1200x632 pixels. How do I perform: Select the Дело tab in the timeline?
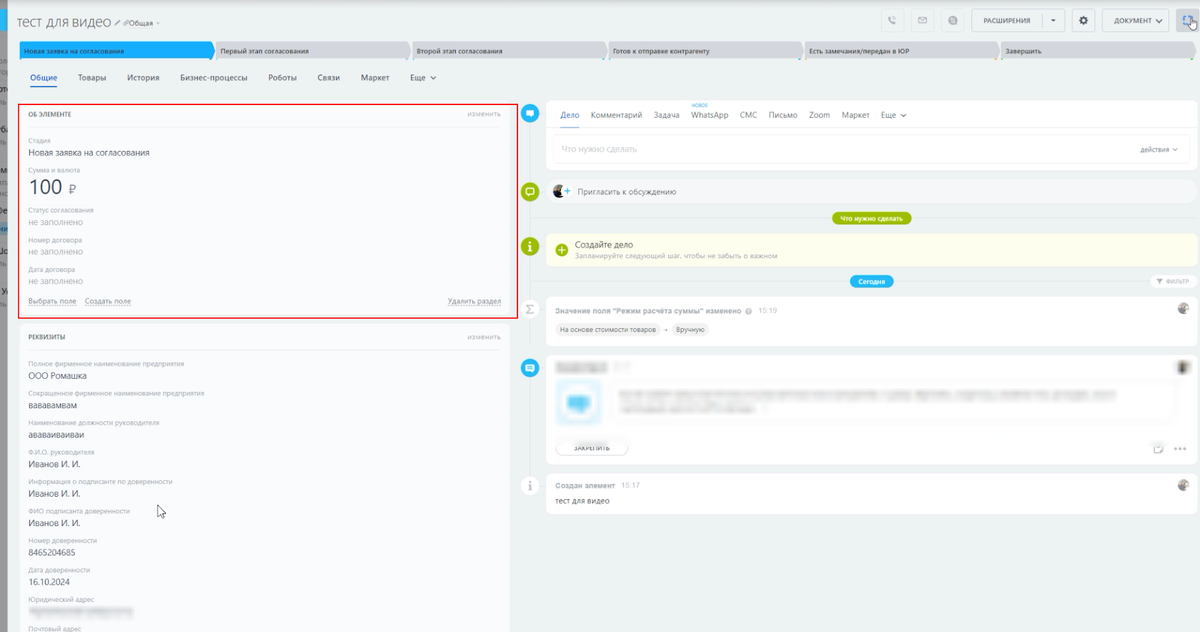(570, 115)
